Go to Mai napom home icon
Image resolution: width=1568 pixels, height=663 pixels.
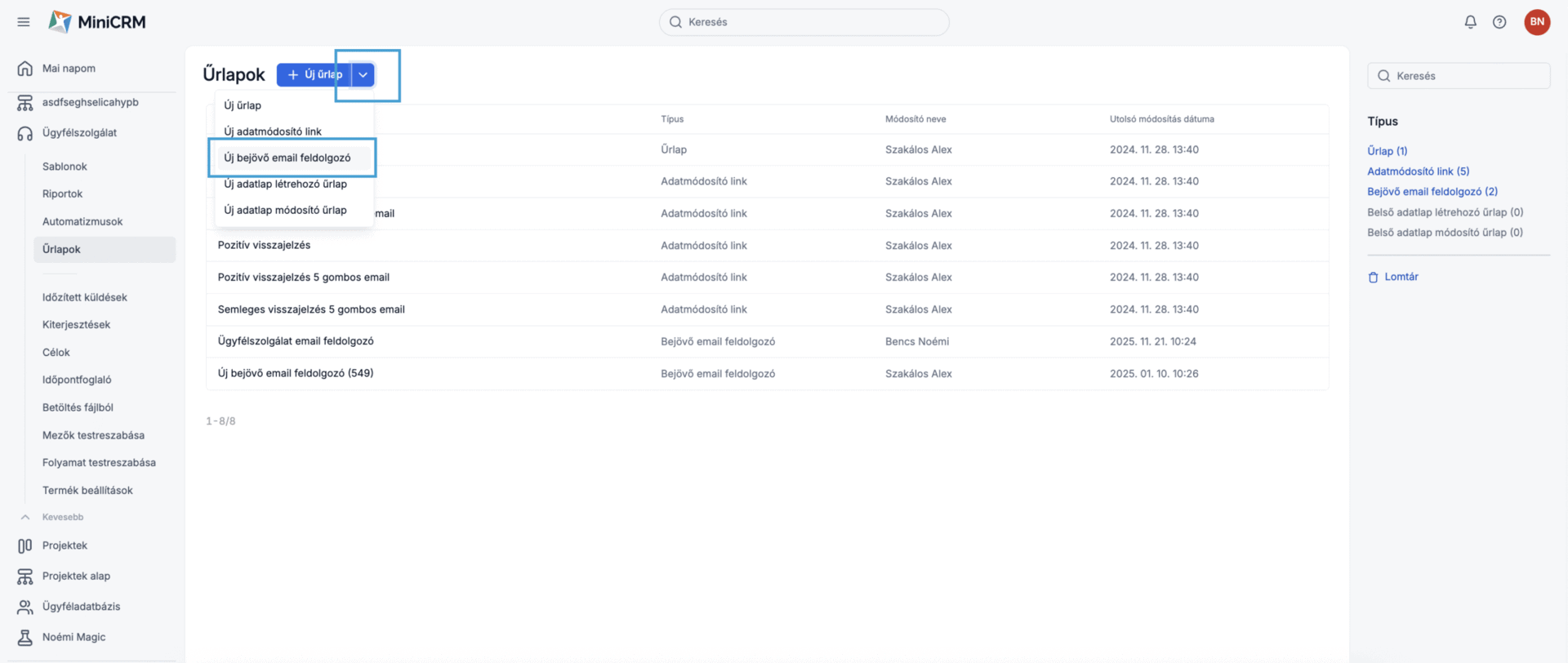point(25,69)
